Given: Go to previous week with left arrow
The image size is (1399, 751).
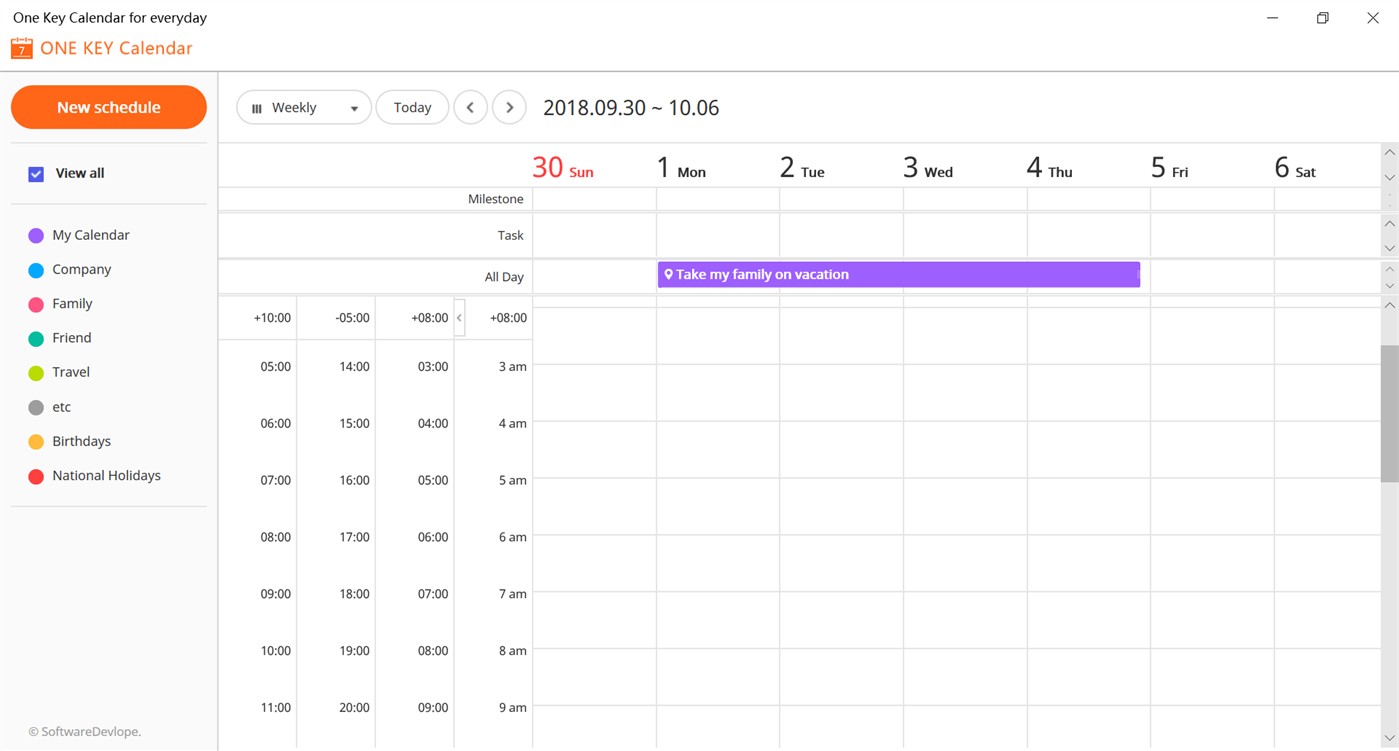Looking at the screenshot, I should tap(470, 107).
